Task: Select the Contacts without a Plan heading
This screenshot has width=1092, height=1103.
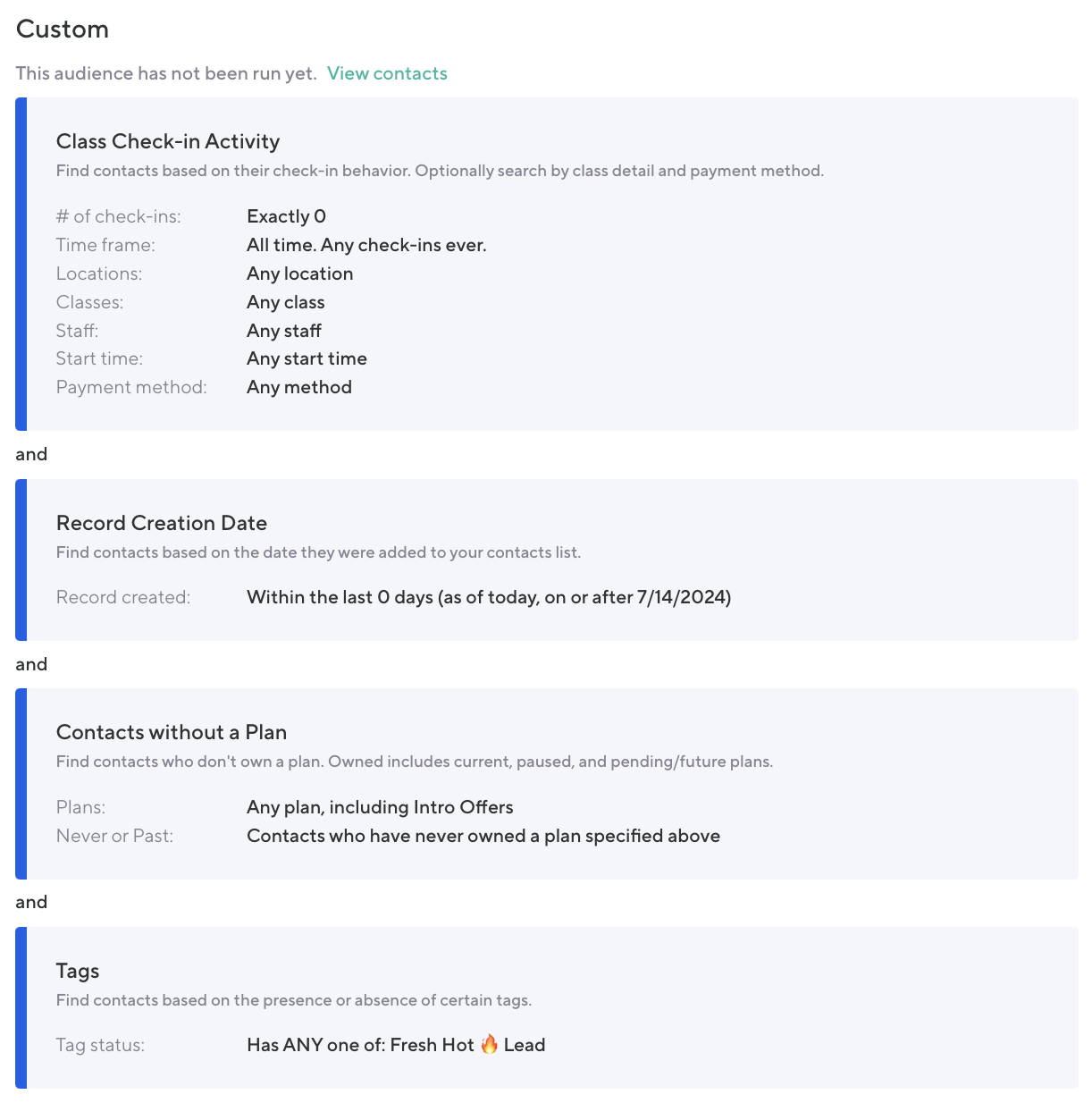Action: (x=172, y=732)
